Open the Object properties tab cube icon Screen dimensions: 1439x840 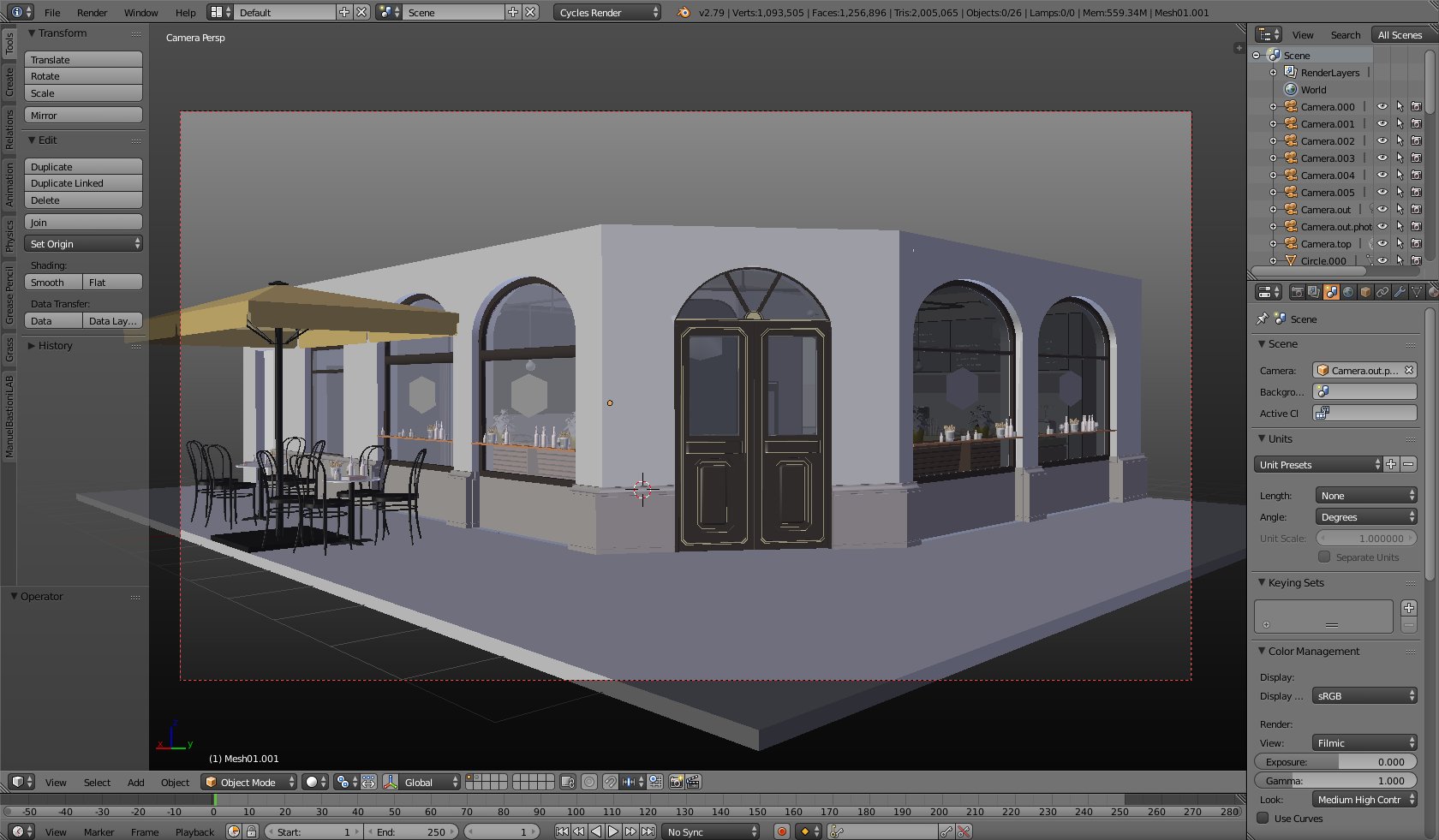coord(1365,292)
